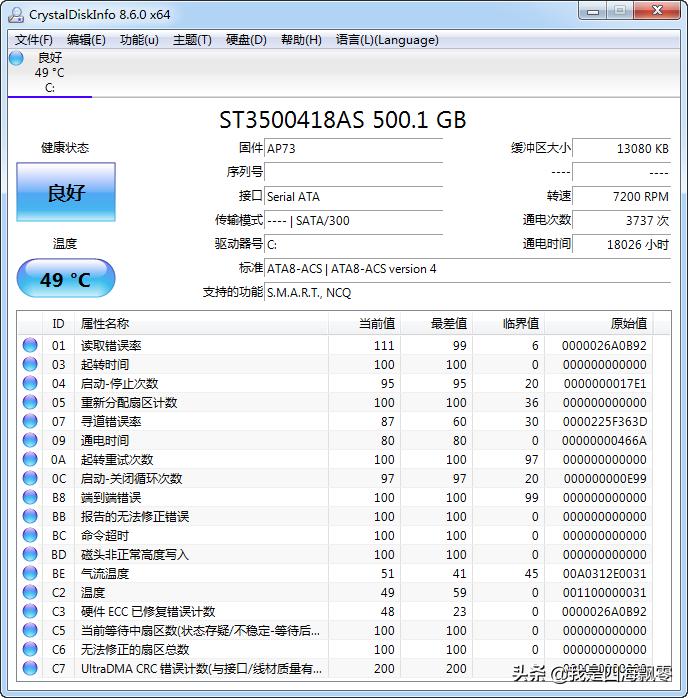The height and width of the screenshot is (698, 688).
Task: Click status orb for 04 启动-停止次数
Action: (30, 383)
